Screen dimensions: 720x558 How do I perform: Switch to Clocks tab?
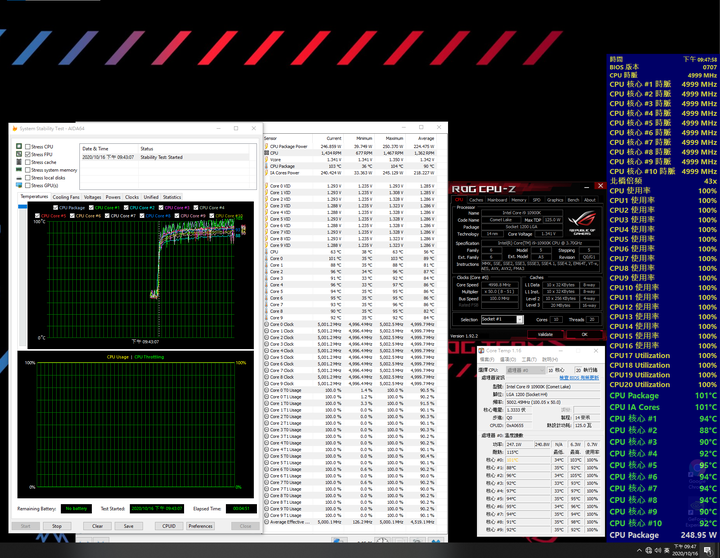click(x=132, y=197)
